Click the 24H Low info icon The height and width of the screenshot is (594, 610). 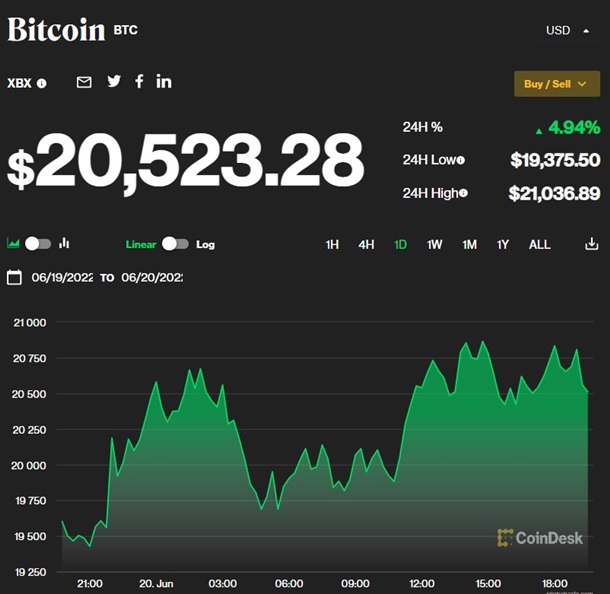point(461,160)
